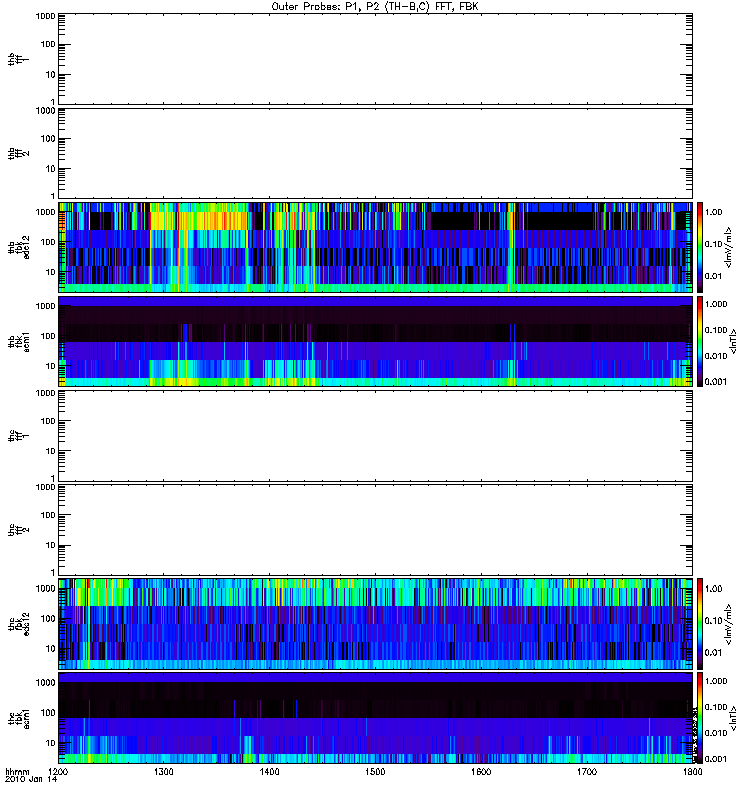
Task: Click the '<|mV/m|>' unit label of thc edc12 color bar
Action: [729, 623]
